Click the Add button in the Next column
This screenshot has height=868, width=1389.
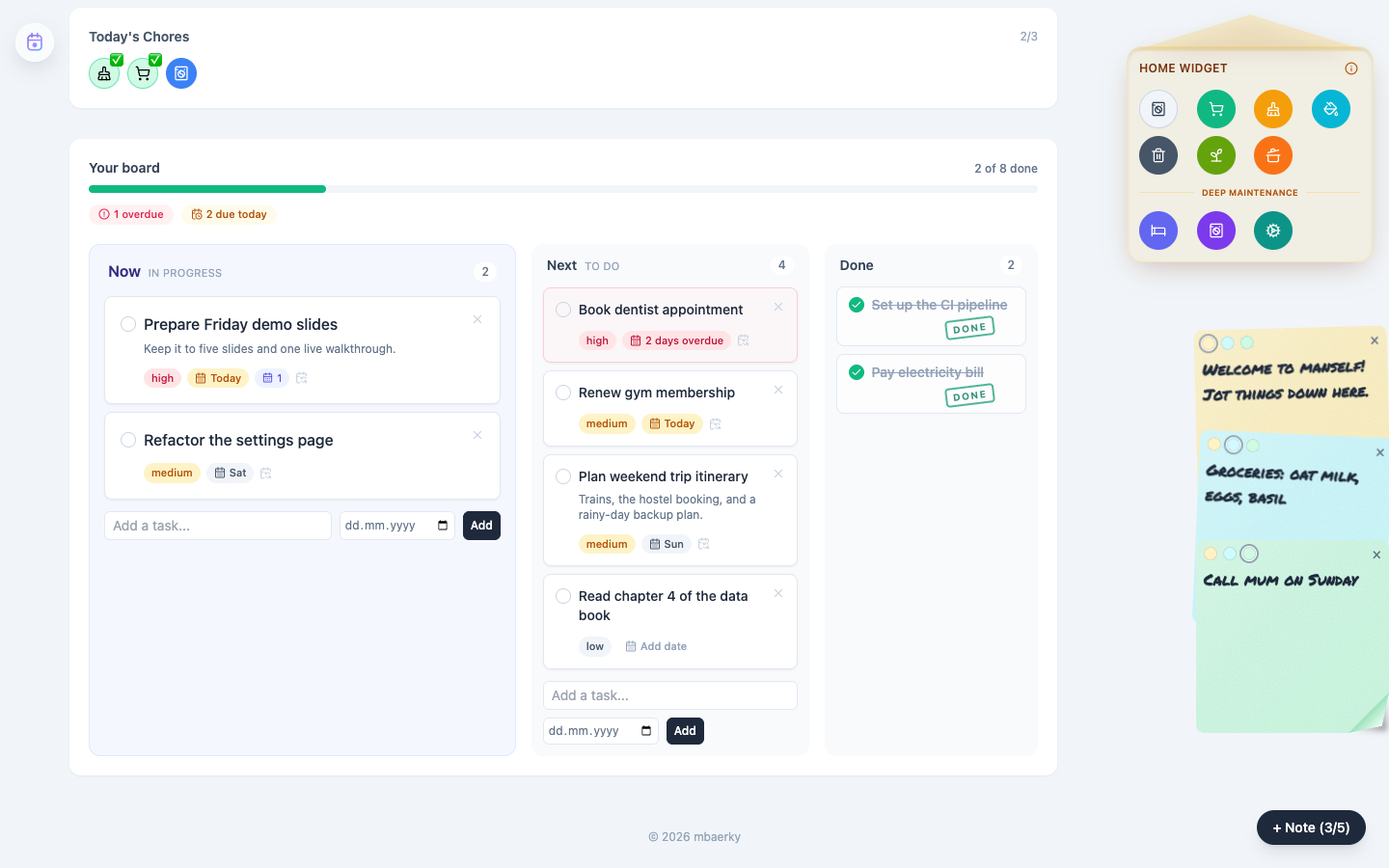(685, 731)
